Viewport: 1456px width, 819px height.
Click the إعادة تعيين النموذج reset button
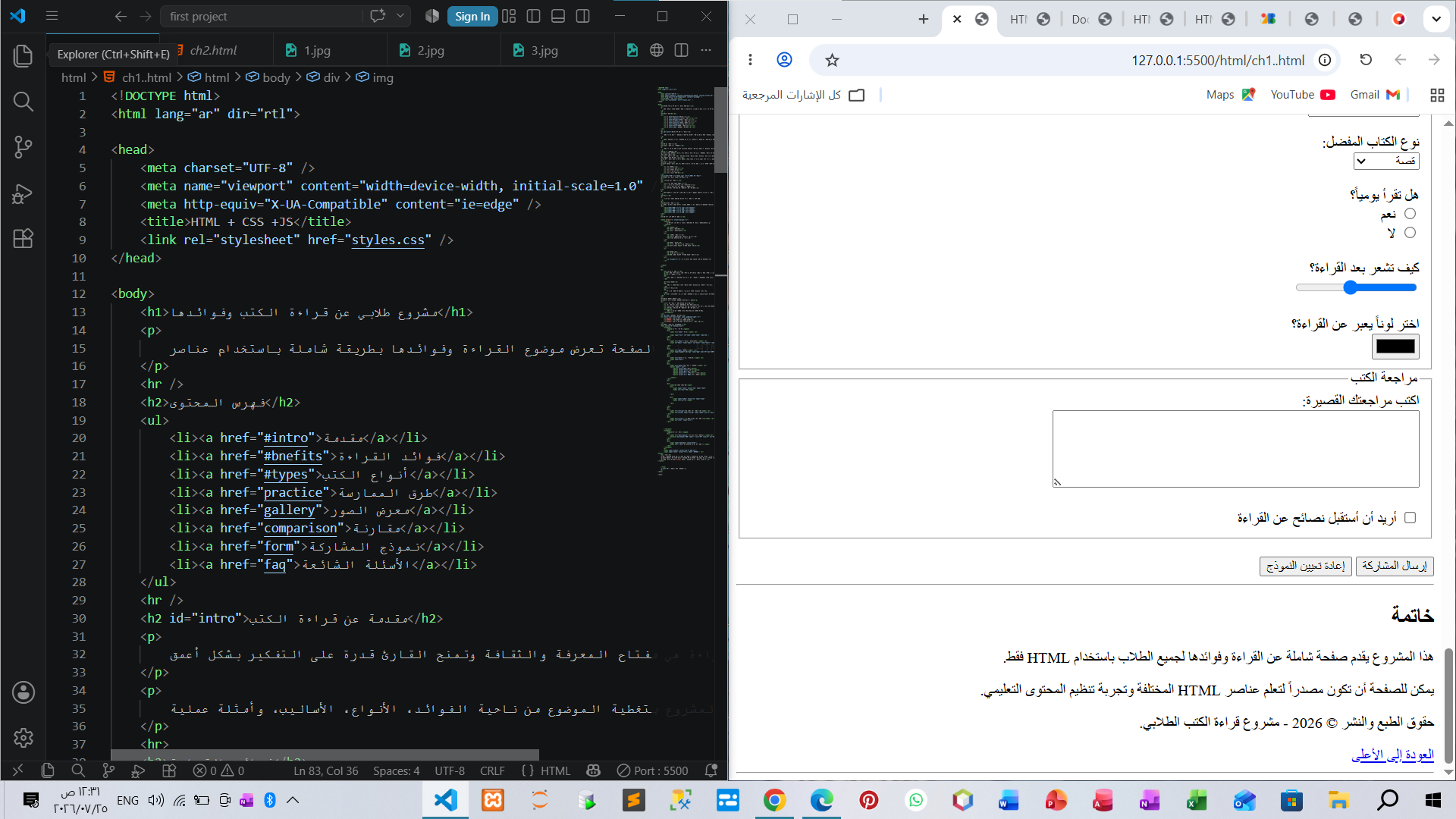(1305, 566)
